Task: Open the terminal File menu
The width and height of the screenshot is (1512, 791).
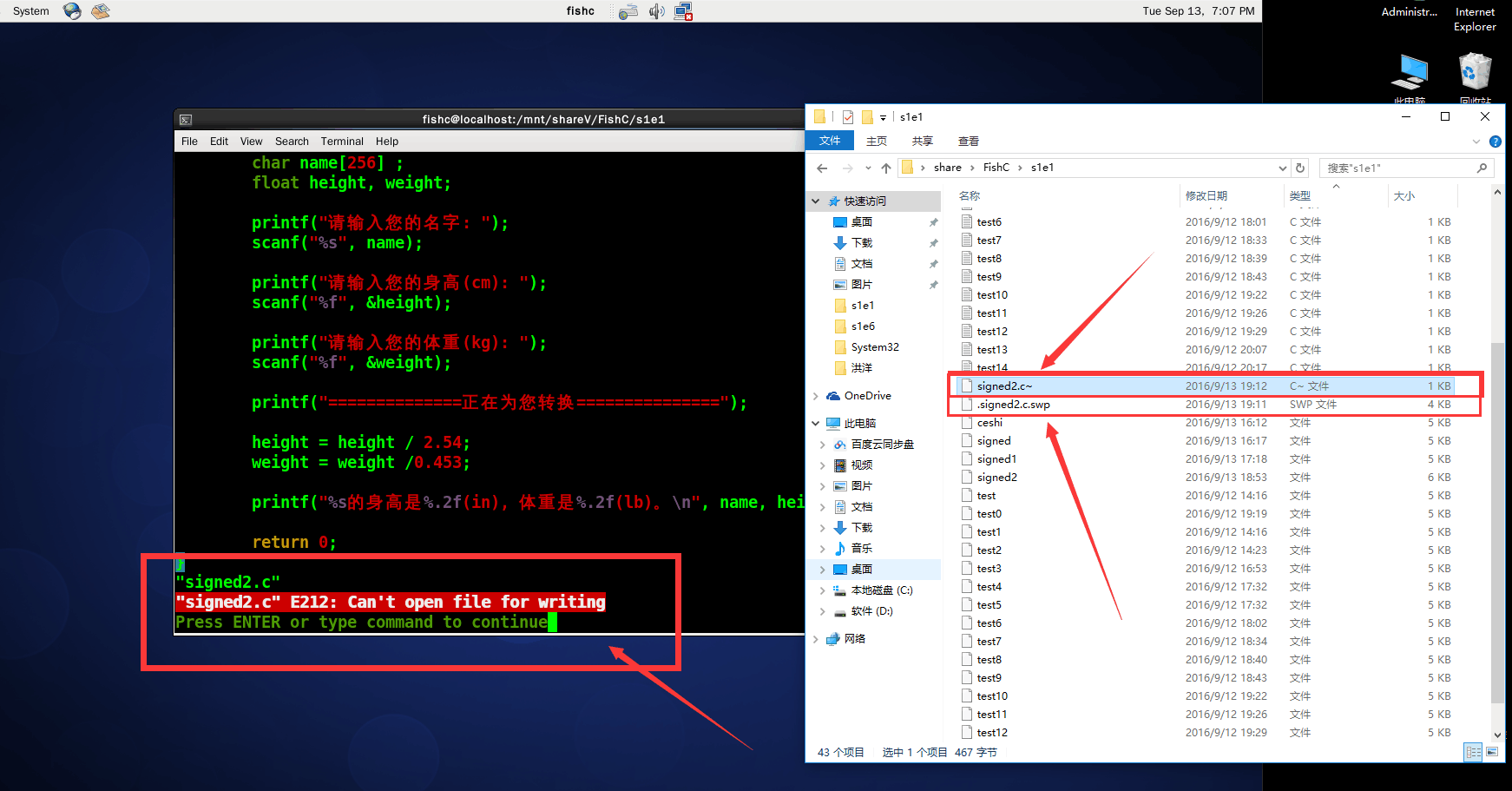Action: 189,142
